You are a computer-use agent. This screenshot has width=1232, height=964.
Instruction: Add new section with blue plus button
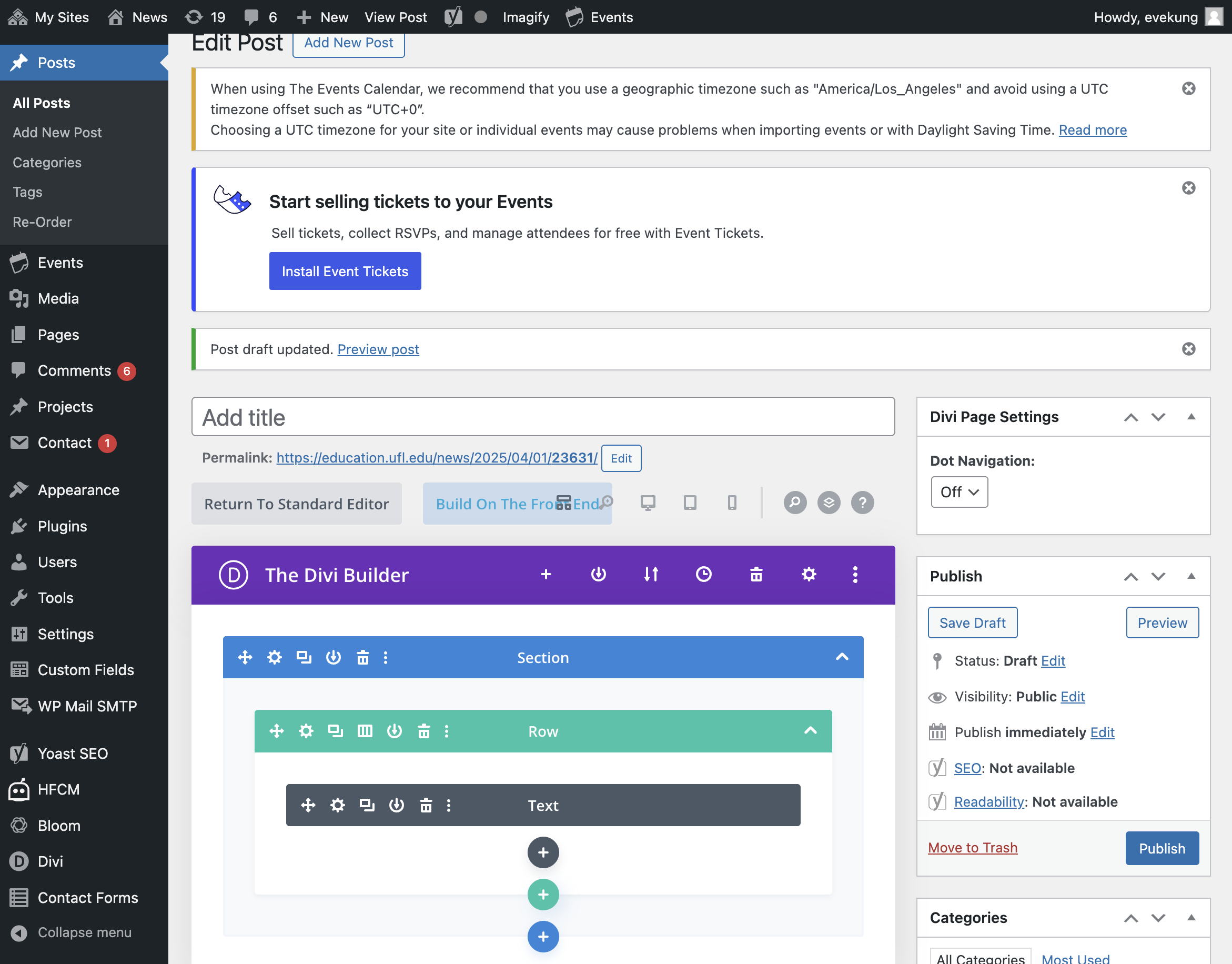543,937
